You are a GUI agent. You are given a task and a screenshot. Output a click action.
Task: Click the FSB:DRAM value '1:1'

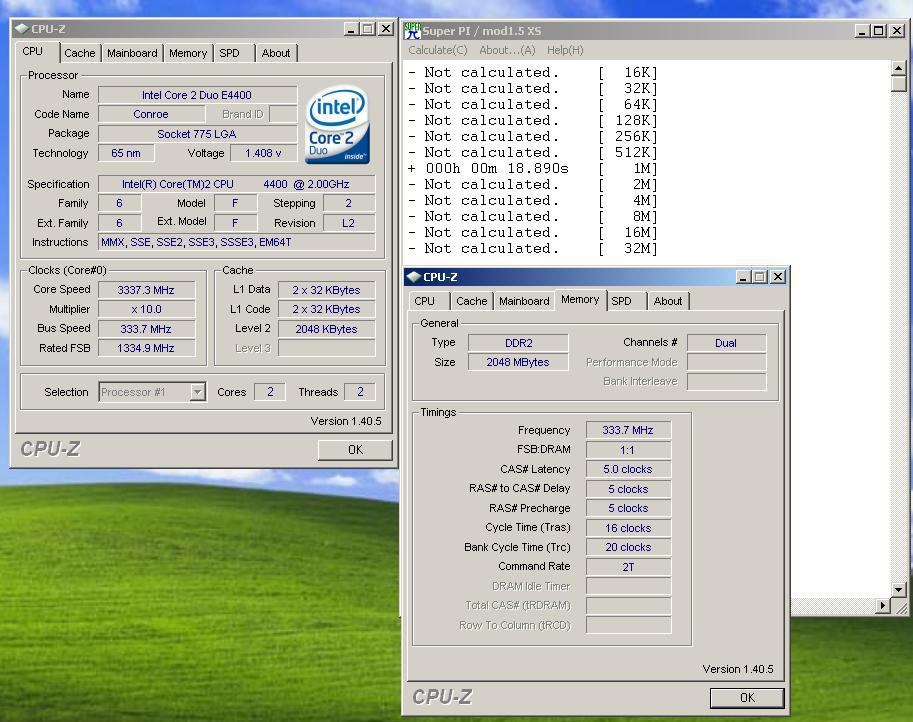coord(628,450)
